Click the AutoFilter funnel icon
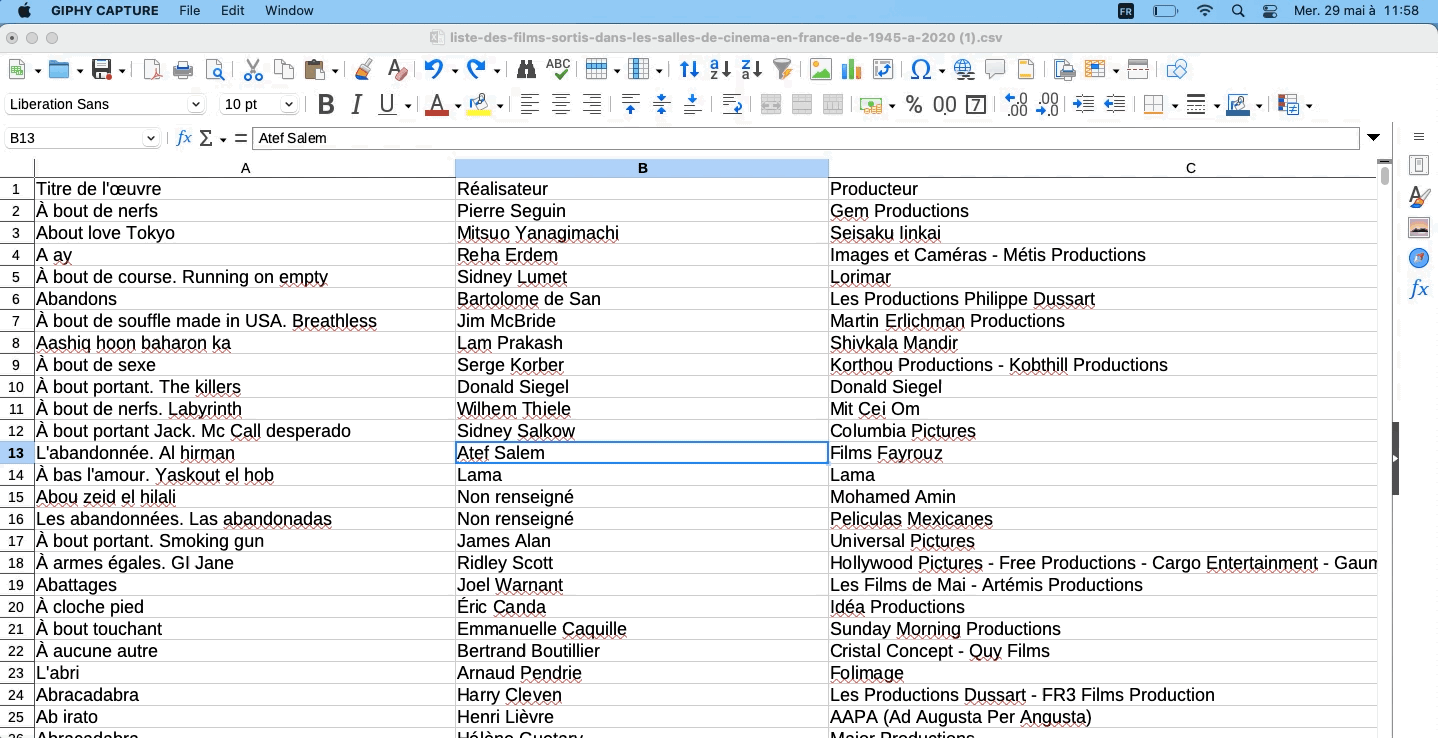Screen dimensions: 1438x738 783,69
